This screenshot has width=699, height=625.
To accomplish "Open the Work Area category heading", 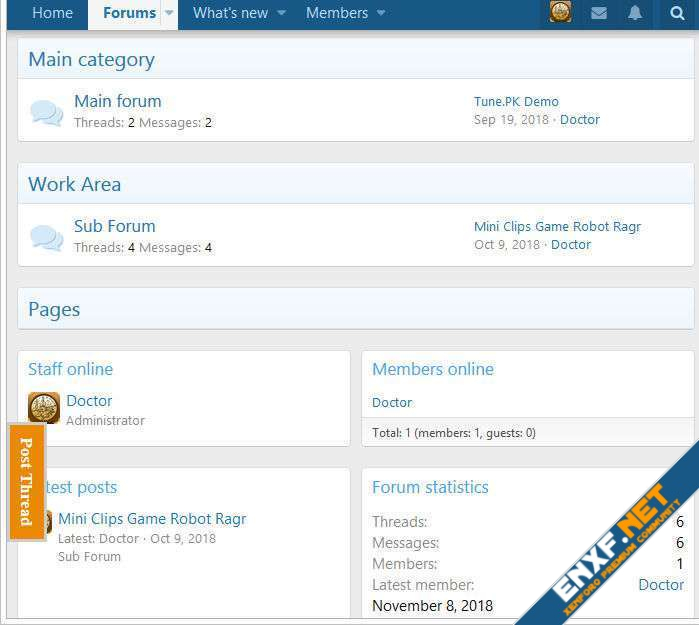I will [x=74, y=184].
